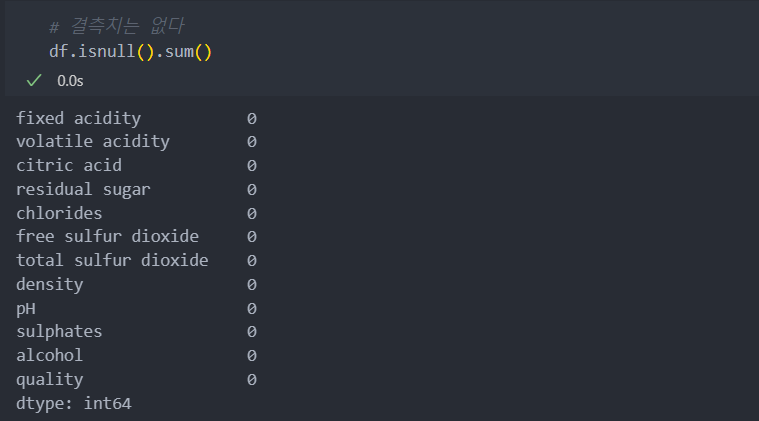Click the zero count beside alcohol
The image size is (759, 421).
point(252,356)
